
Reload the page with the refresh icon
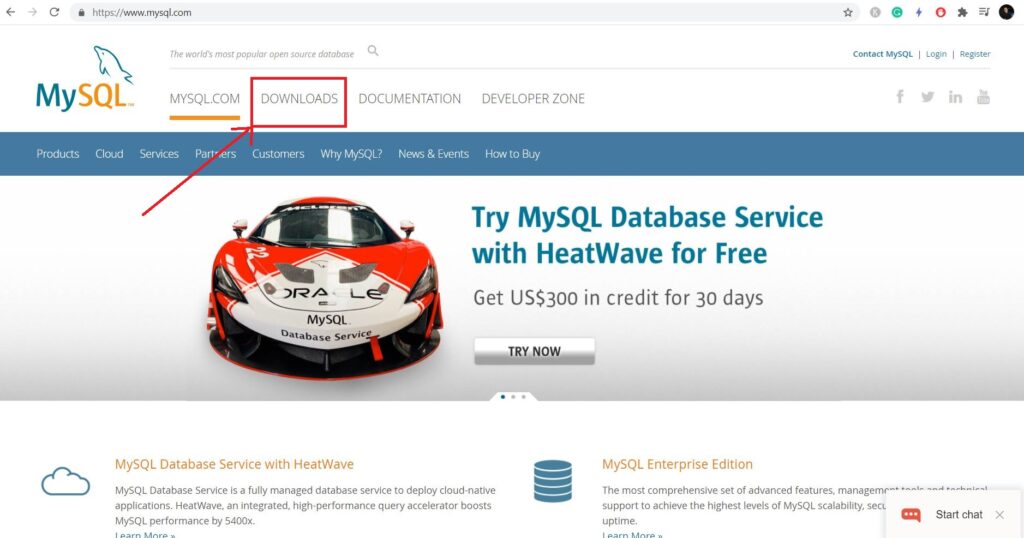tap(54, 12)
